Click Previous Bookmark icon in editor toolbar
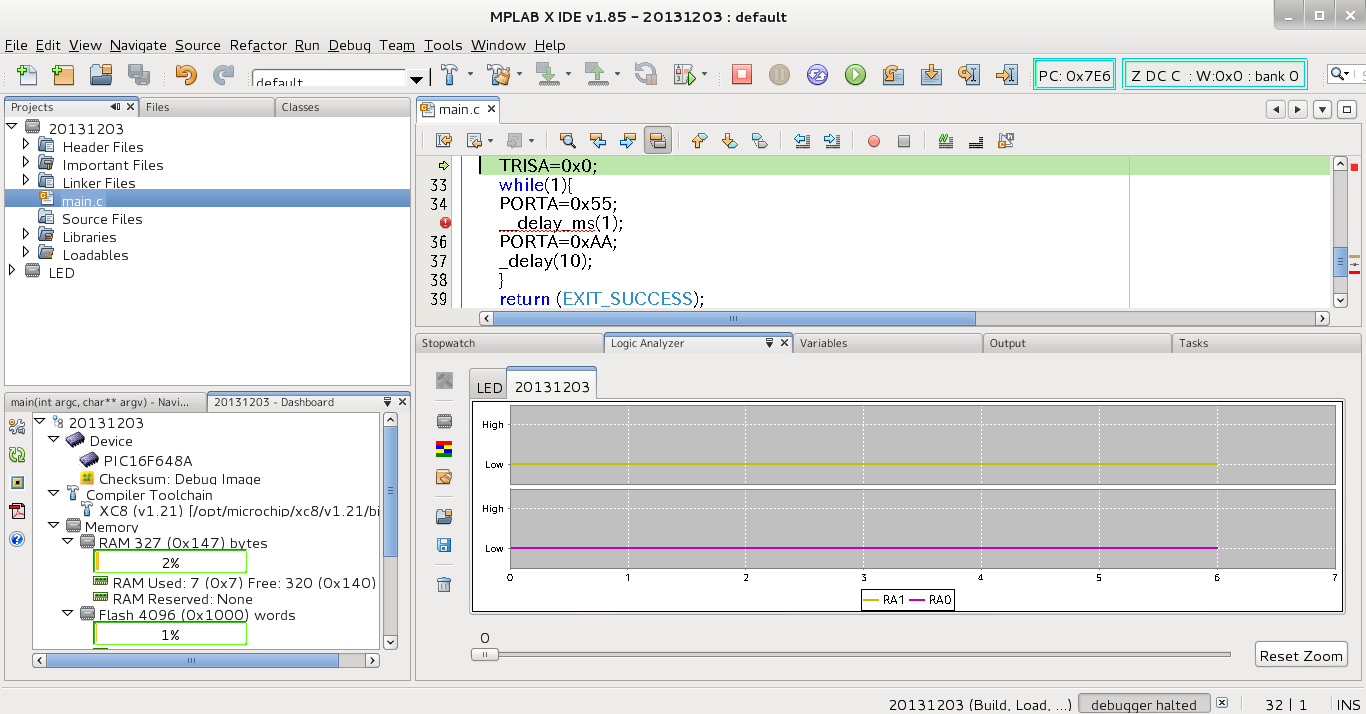This screenshot has height=714, width=1366. click(699, 141)
